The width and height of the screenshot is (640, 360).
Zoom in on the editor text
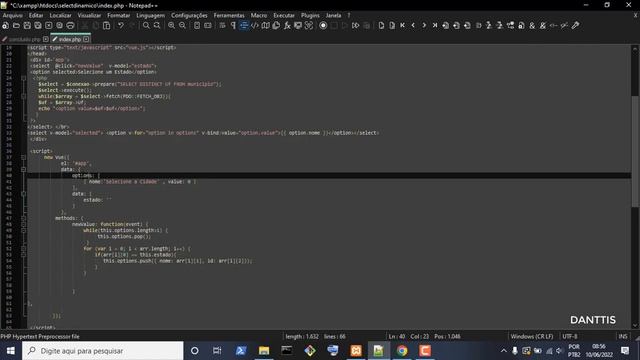tap(171, 25)
